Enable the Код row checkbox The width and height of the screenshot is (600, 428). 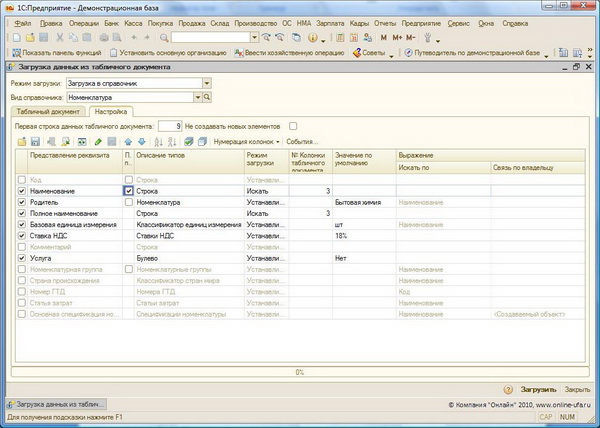click(22, 180)
